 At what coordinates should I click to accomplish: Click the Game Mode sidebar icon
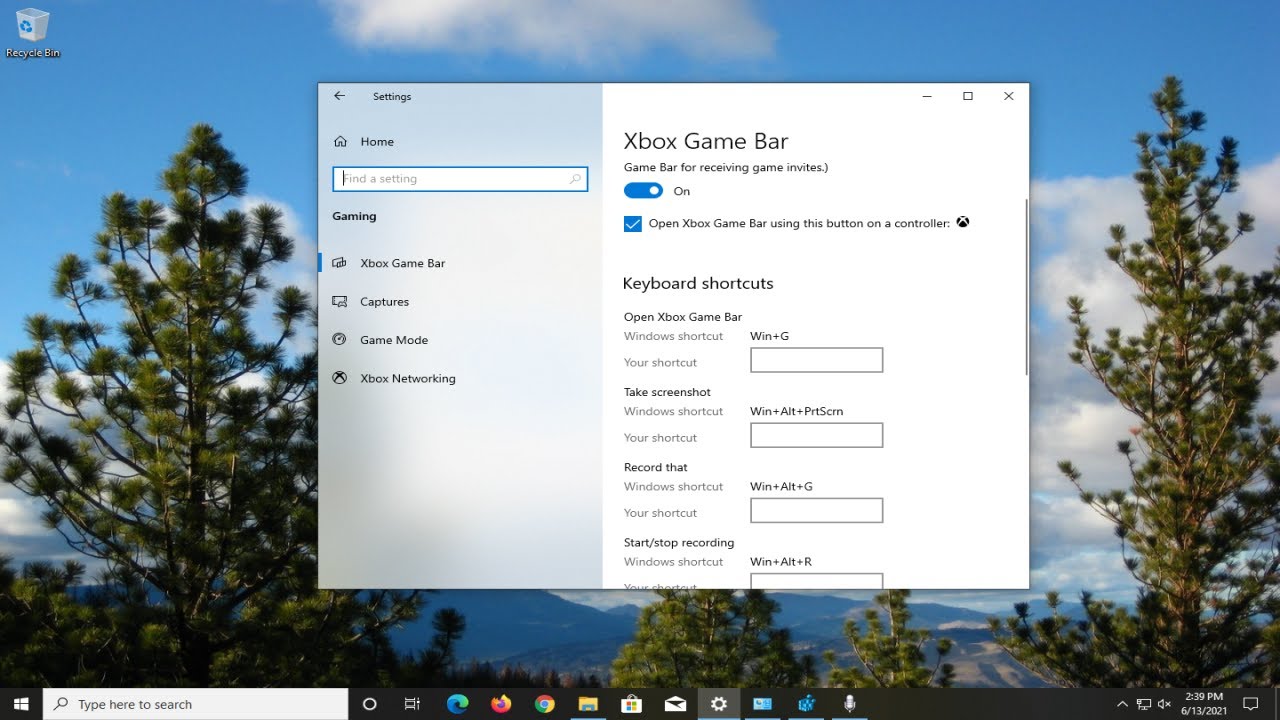pyautogui.click(x=340, y=340)
